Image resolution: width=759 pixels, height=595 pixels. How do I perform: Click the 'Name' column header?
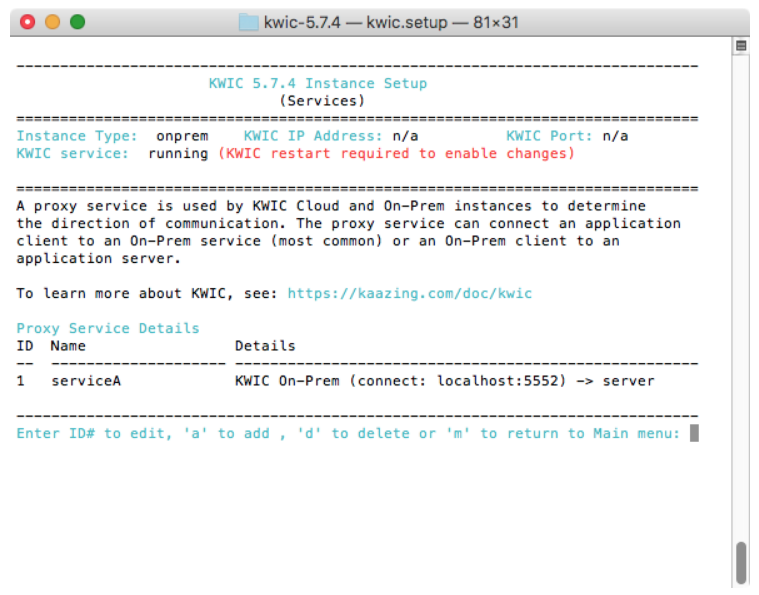coord(68,346)
